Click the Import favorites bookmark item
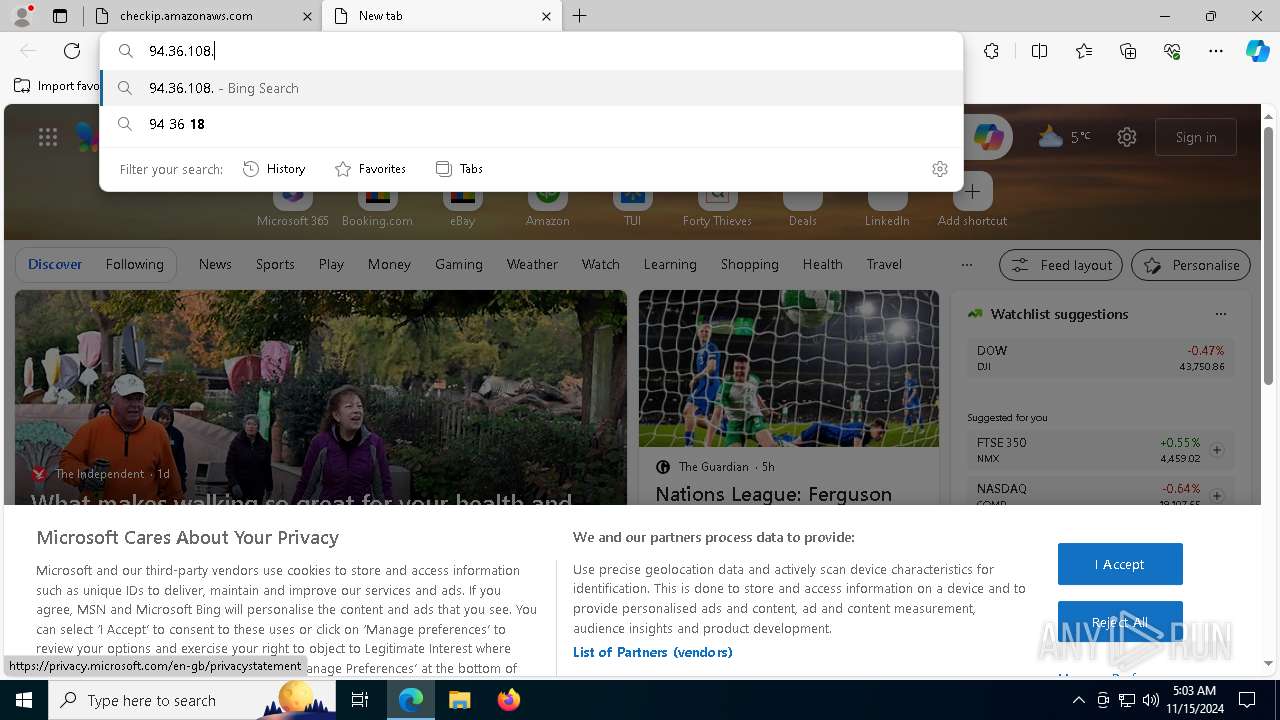 [x=57, y=86]
